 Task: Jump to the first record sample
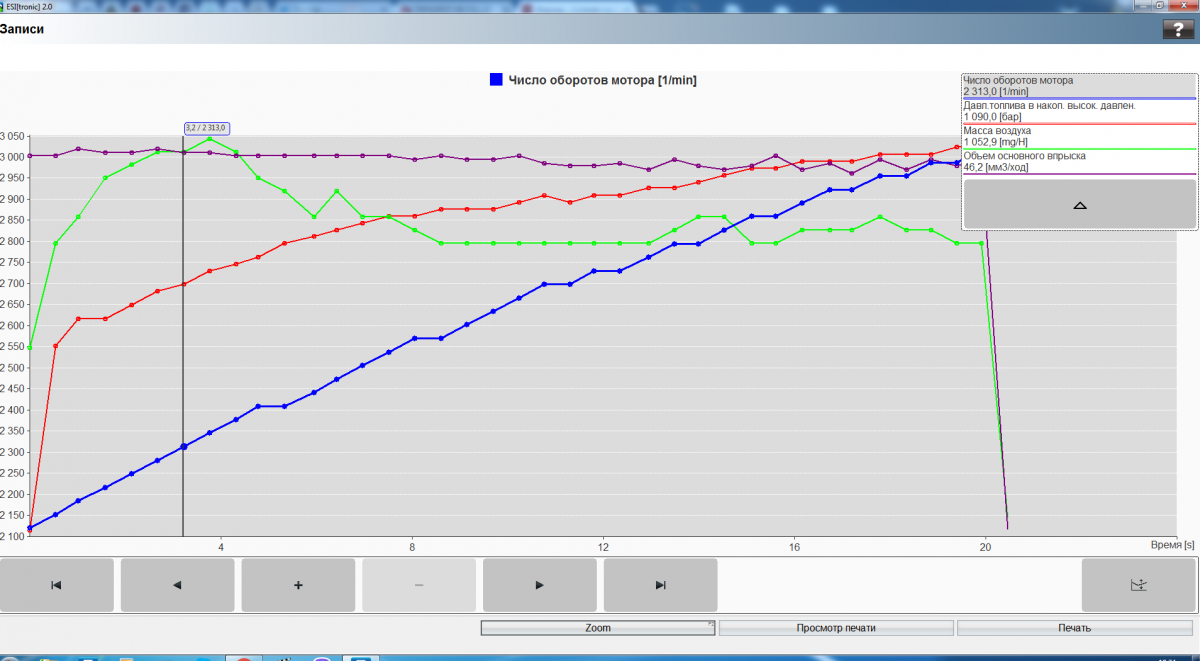57,585
